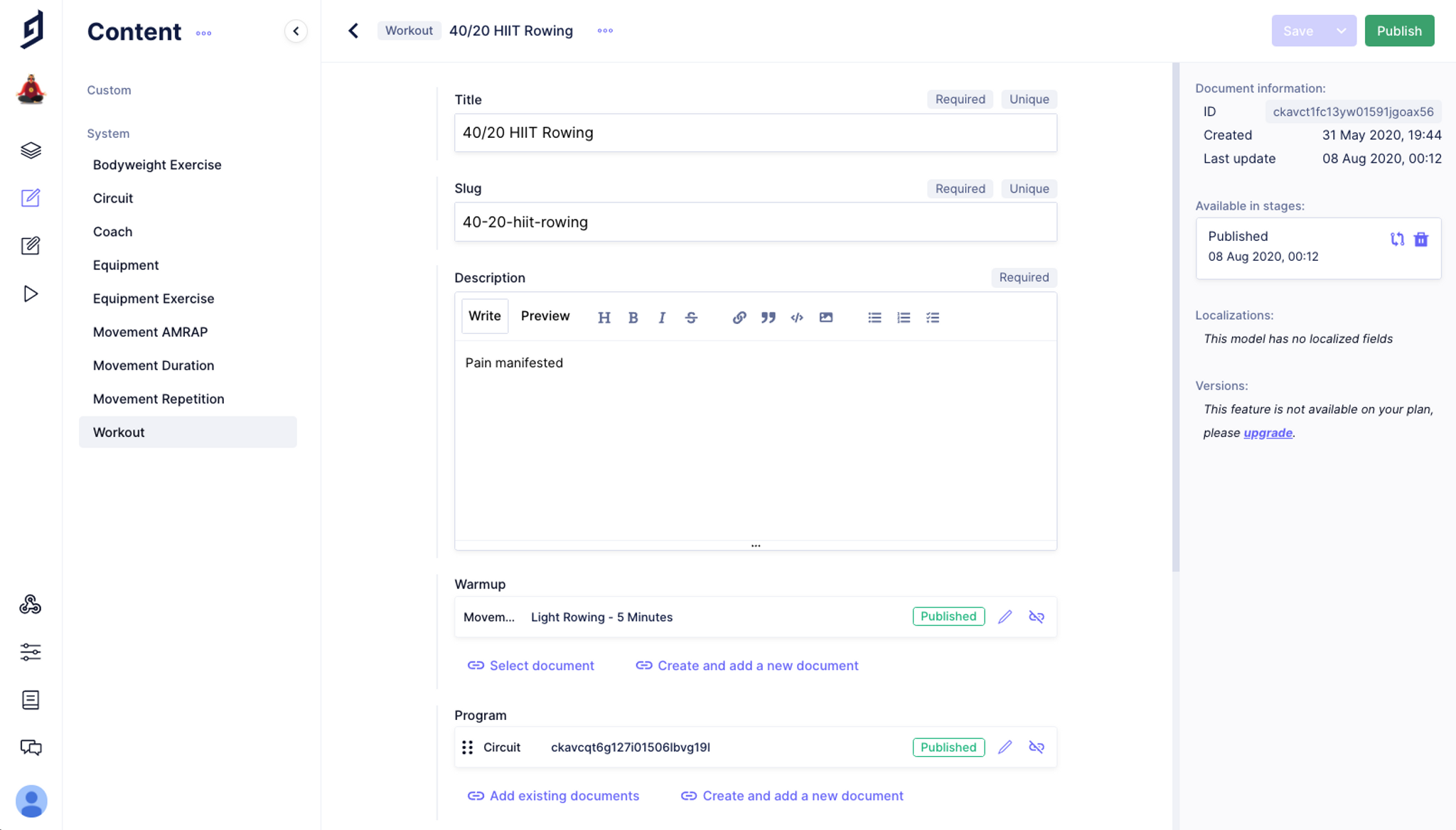Select the Movement AMRAP model
This screenshot has width=1456, height=830.
click(x=150, y=332)
